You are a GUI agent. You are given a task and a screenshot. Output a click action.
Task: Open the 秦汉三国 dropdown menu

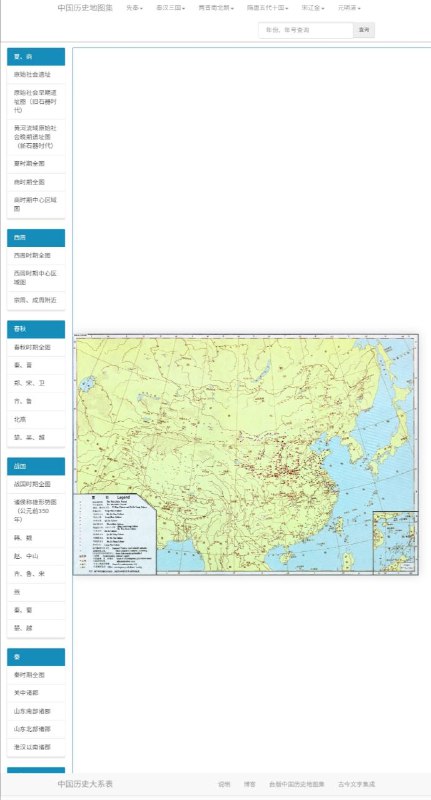[x=170, y=8]
